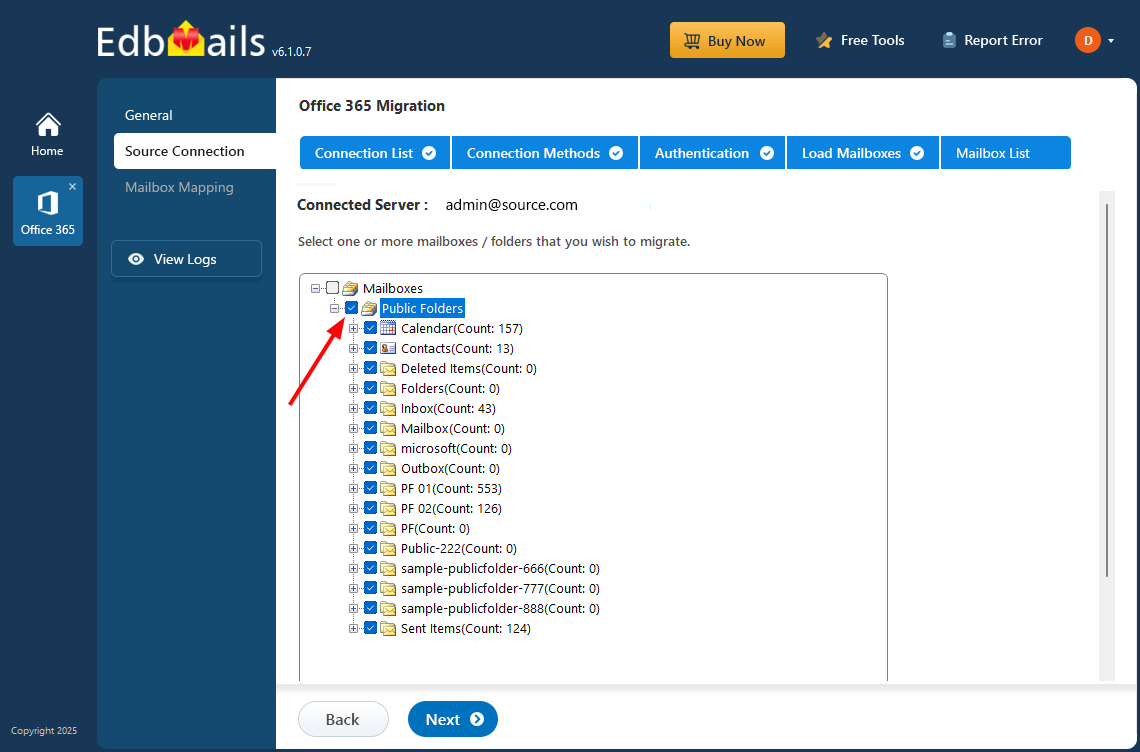Expand the Folders tree node
The height and width of the screenshot is (752, 1140).
pyautogui.click(x=353, y=388)
